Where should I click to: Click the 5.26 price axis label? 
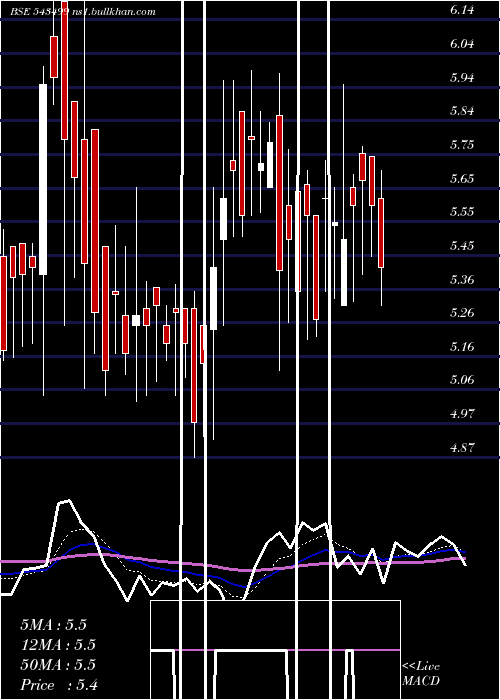(462, 312)
